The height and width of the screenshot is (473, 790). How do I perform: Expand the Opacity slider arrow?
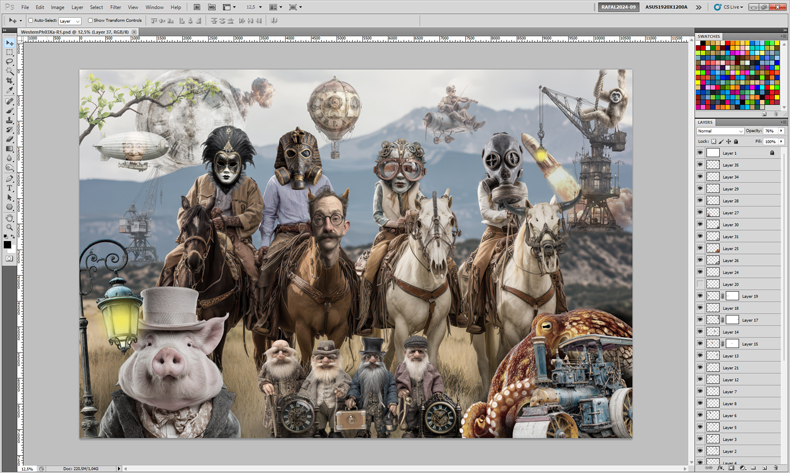pyautogui.click(x=781, y=131)
